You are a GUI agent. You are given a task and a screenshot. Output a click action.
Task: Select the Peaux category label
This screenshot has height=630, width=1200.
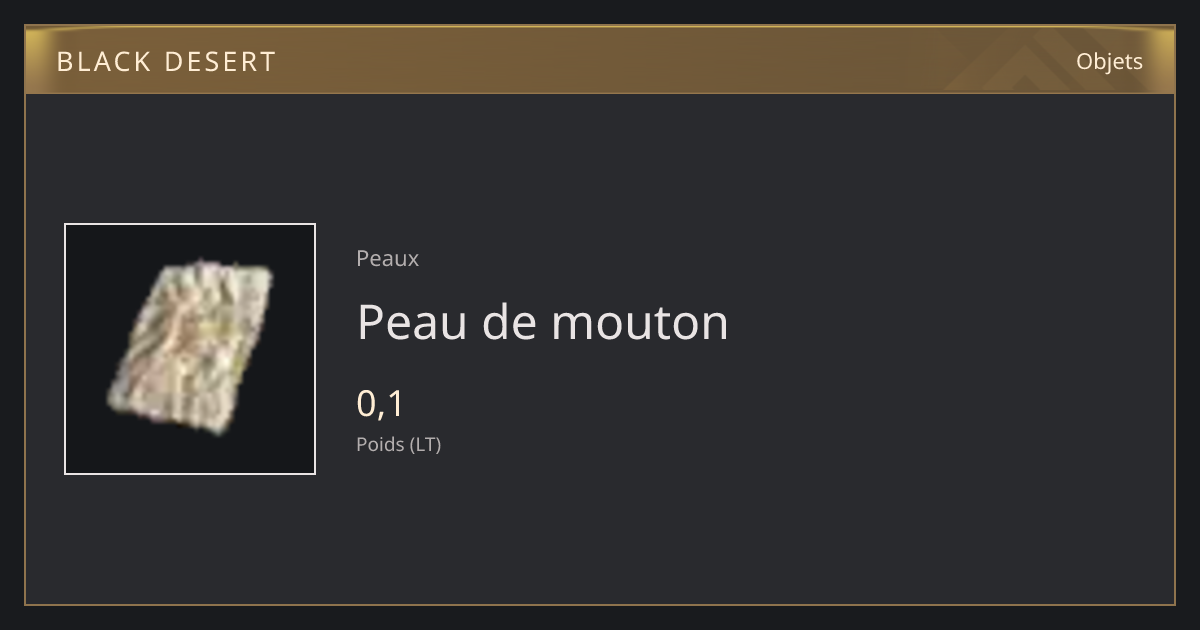[387, 258]
